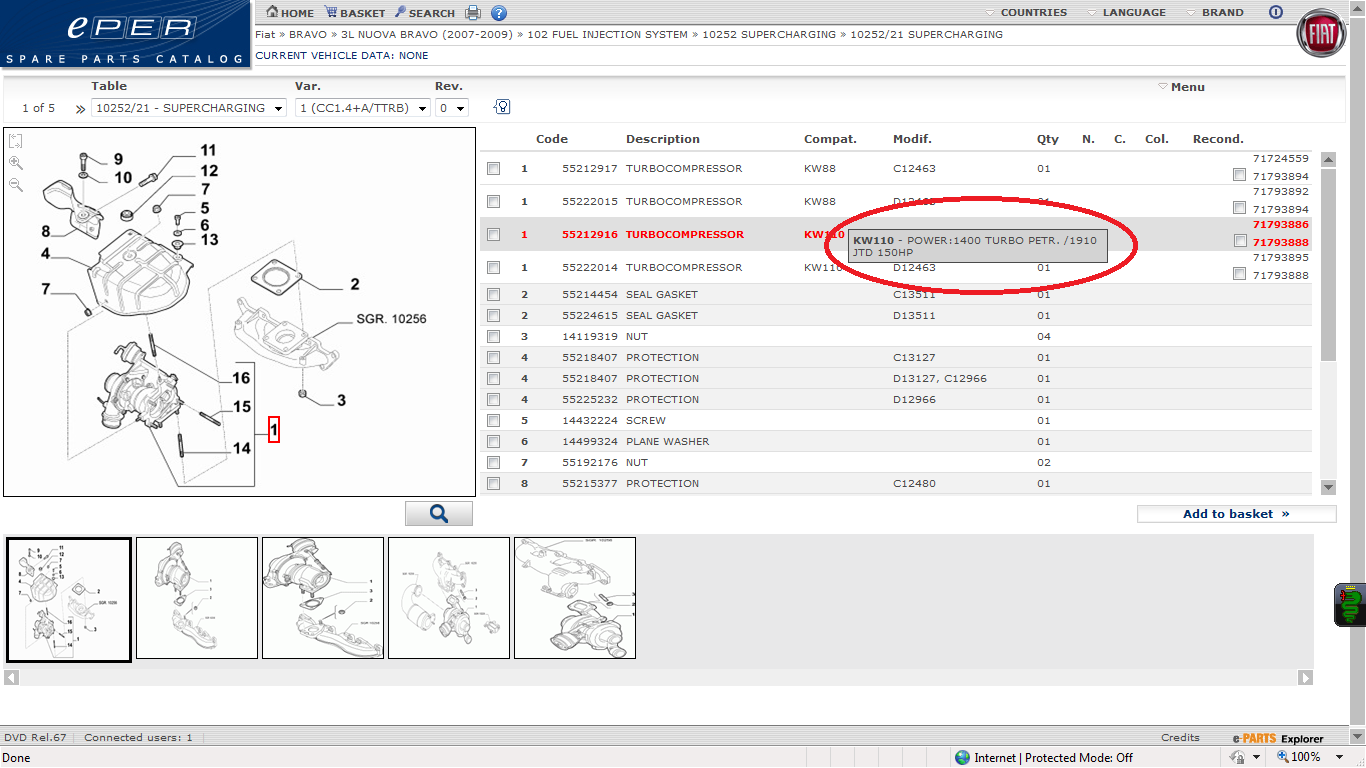Viewport: 1366px width, 768px height.
Task: Click the Fiat breadcrumb link
Action: (x=265, y=34)
